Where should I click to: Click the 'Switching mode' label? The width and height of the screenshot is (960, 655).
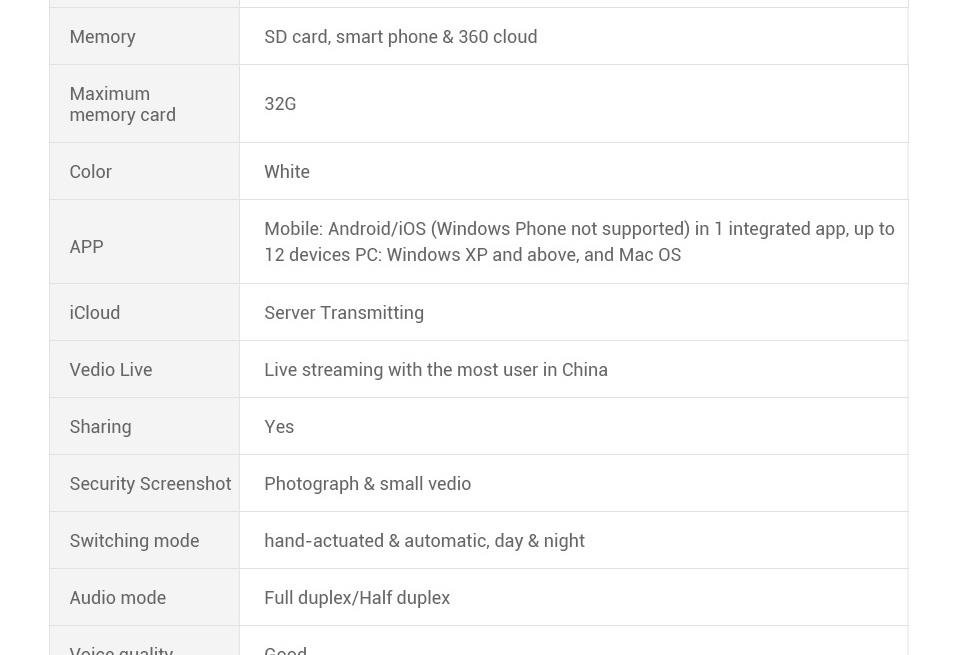134,541
